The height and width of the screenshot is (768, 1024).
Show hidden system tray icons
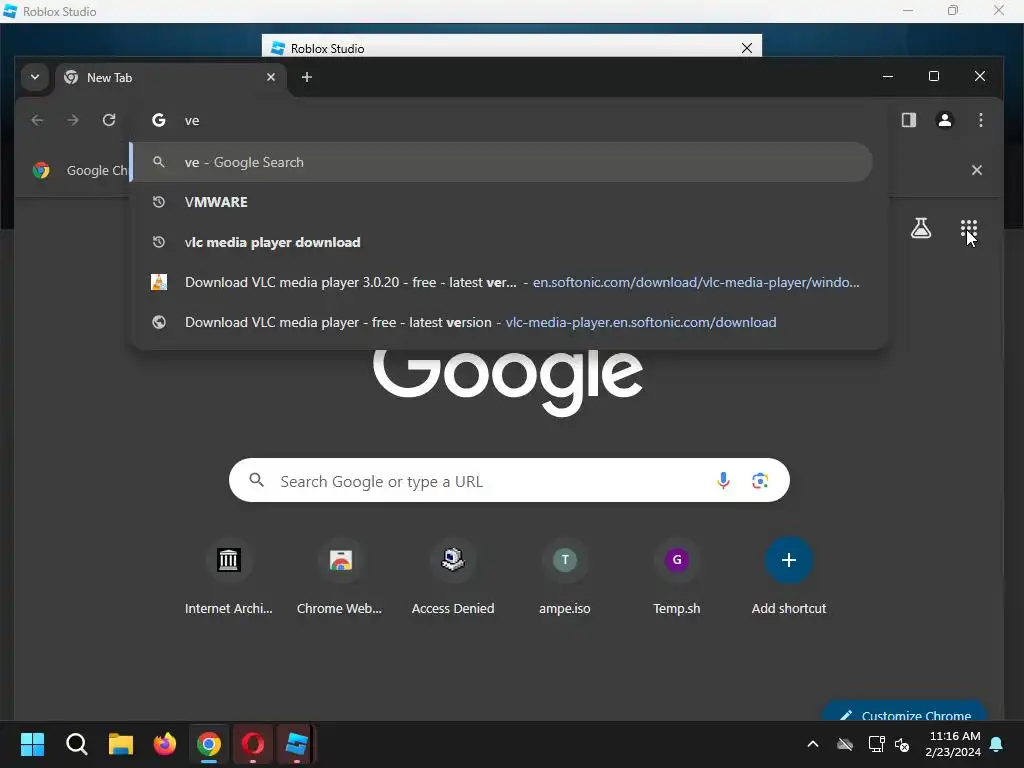point(813,744)
